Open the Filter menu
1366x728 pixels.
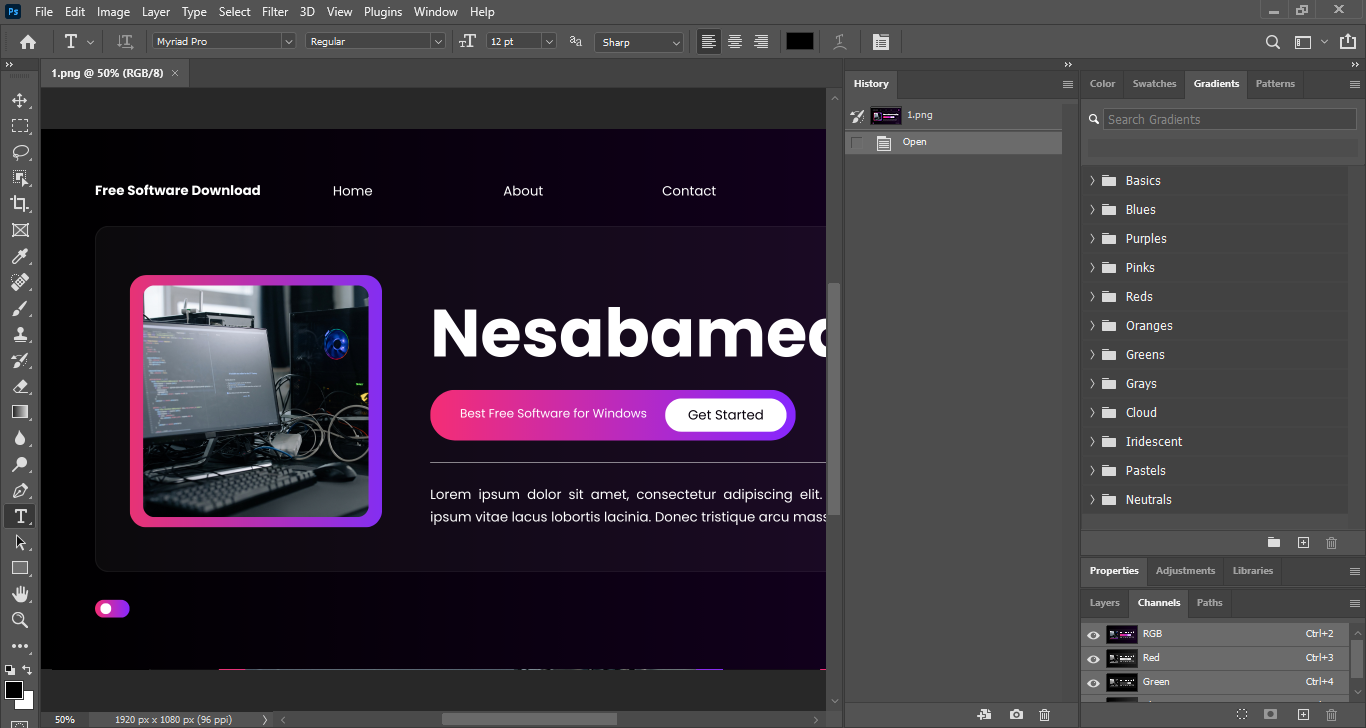point(275,12)
